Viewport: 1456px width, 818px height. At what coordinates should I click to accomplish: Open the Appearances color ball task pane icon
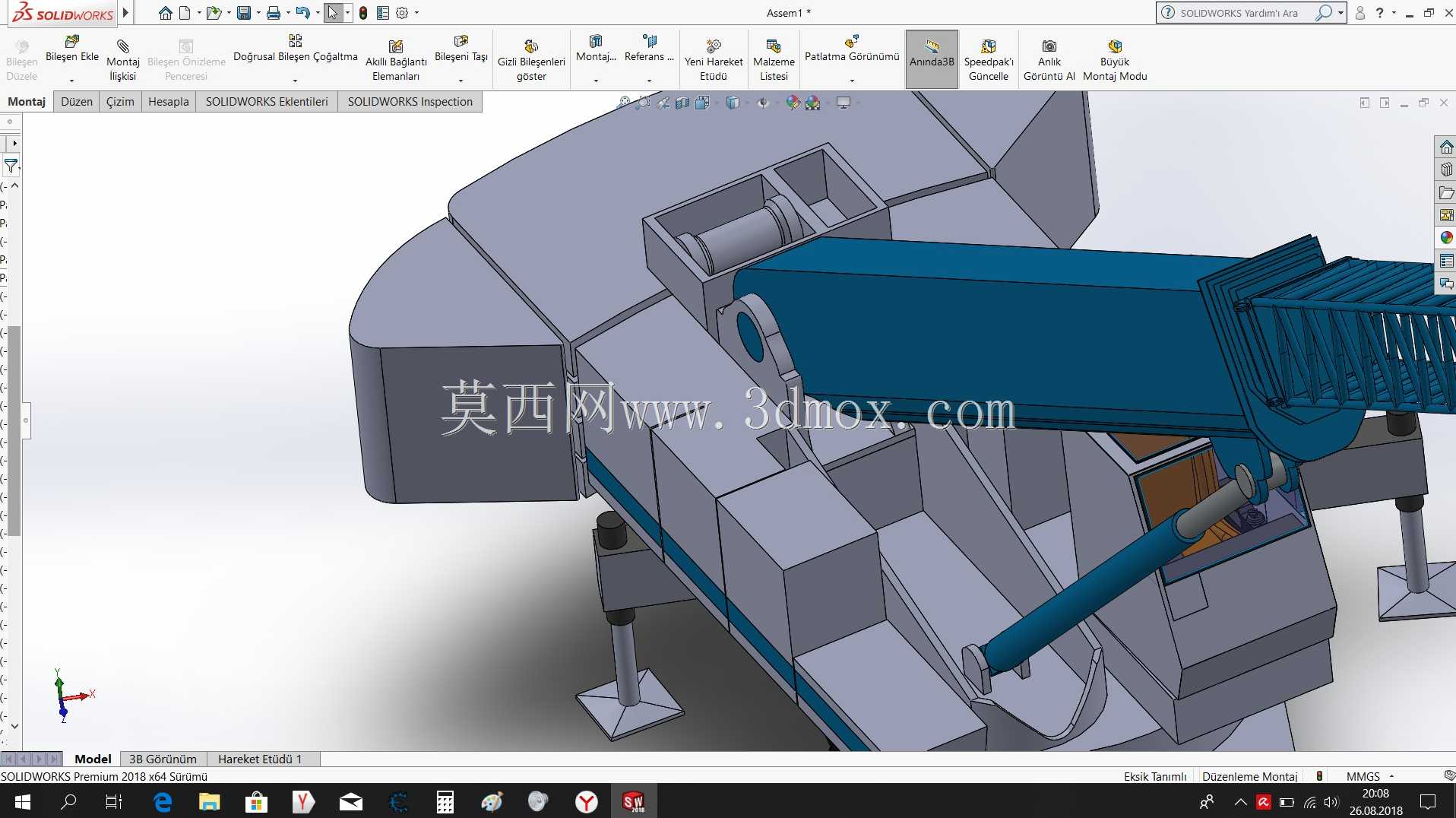(1446, 238)
